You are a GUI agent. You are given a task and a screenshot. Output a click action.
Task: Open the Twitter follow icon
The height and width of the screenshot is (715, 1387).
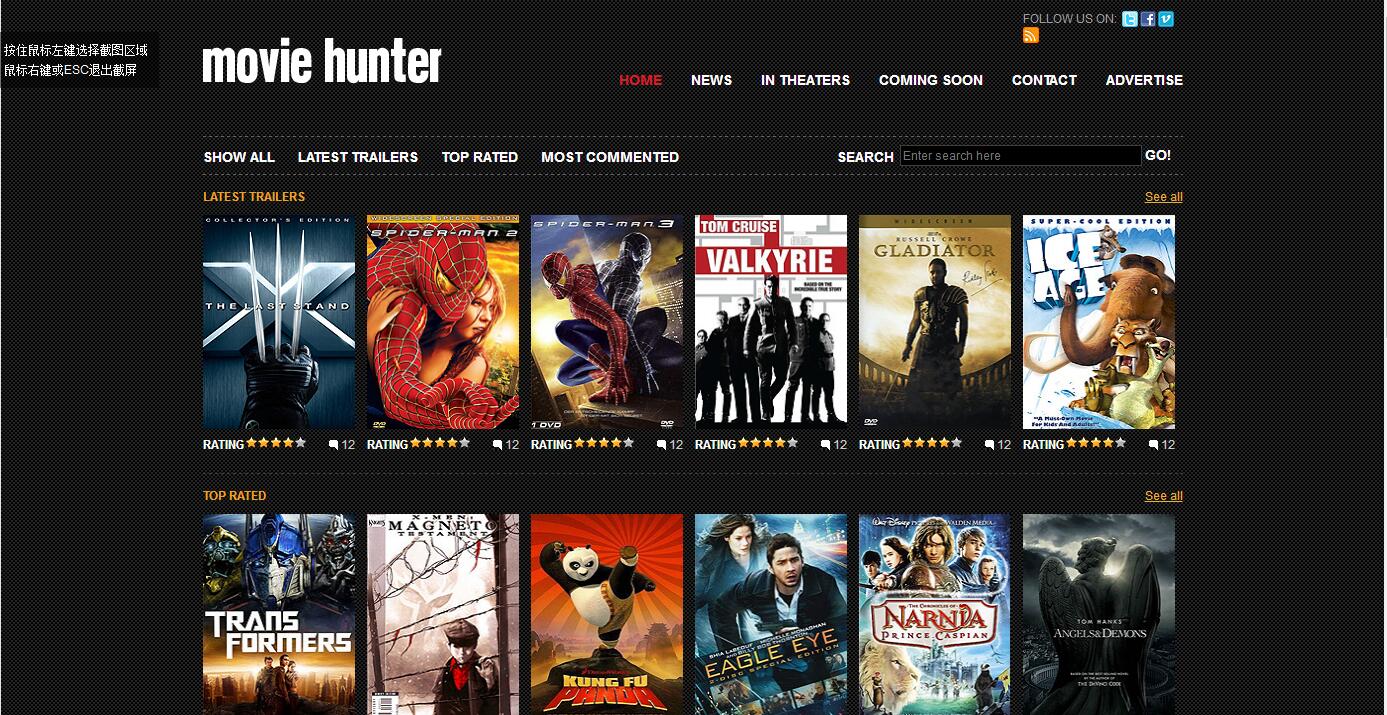[x=1130, y=19]
